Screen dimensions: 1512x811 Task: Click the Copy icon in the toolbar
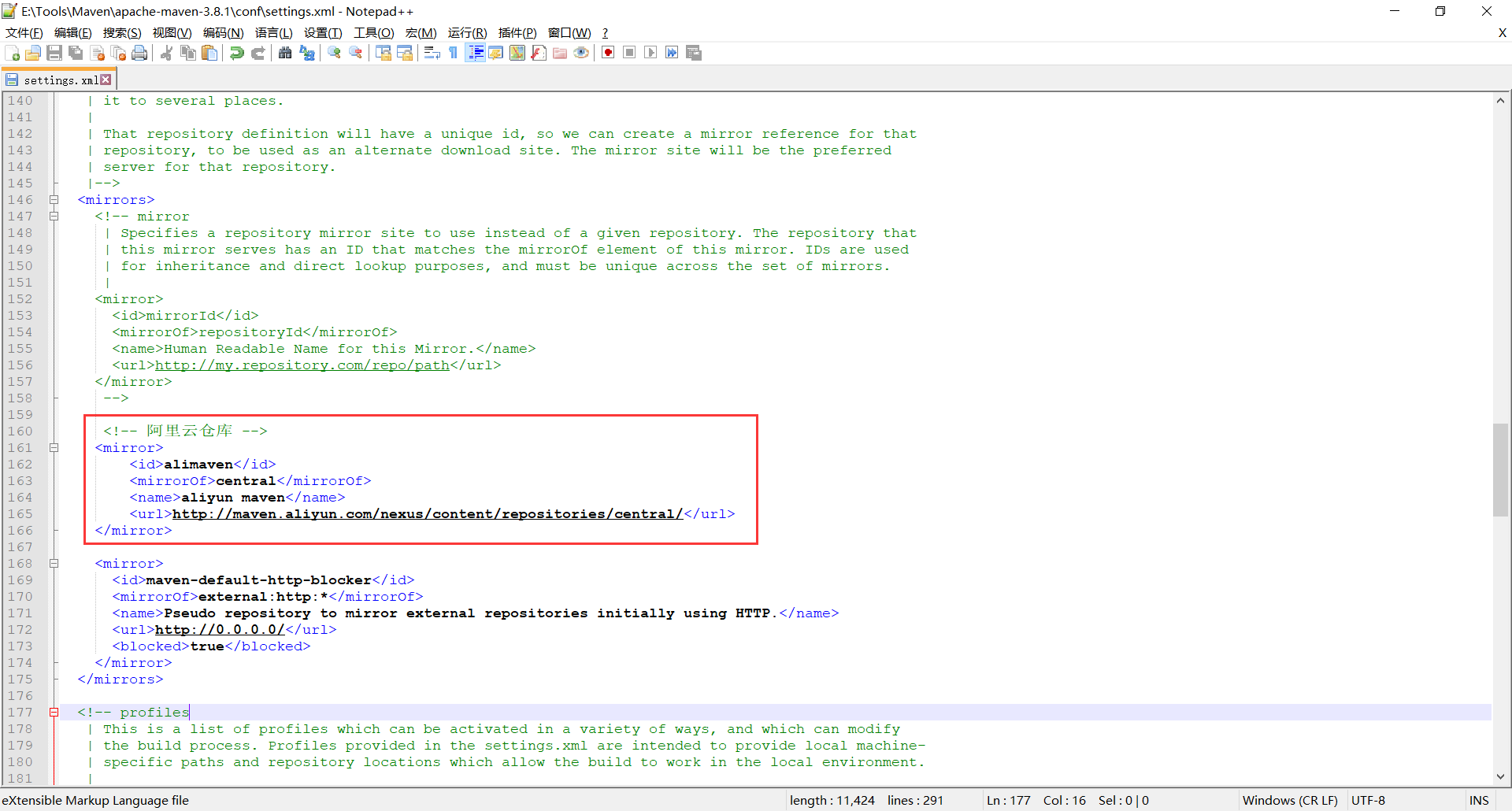(187, 53)
